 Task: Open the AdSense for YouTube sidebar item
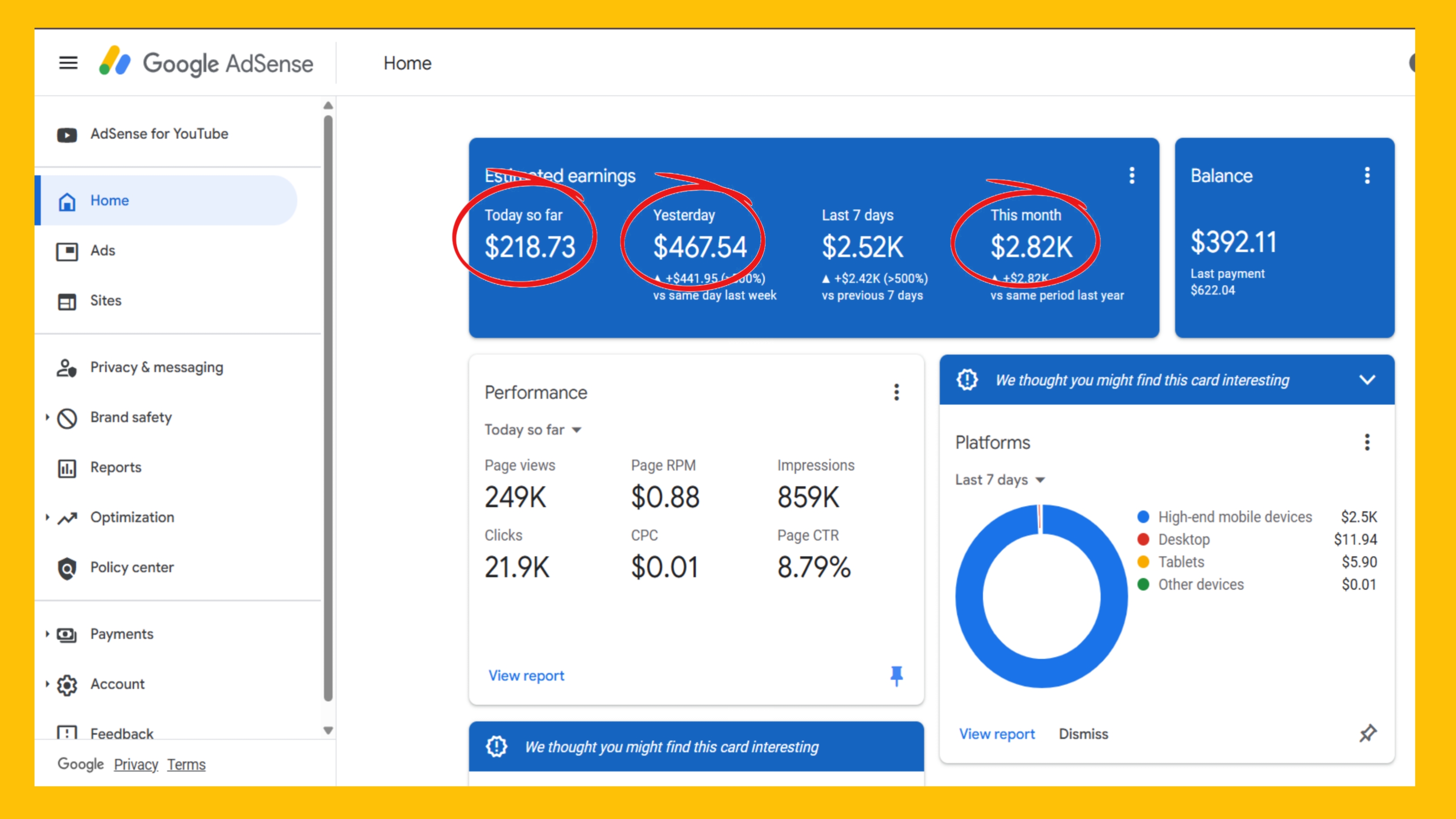159,134
